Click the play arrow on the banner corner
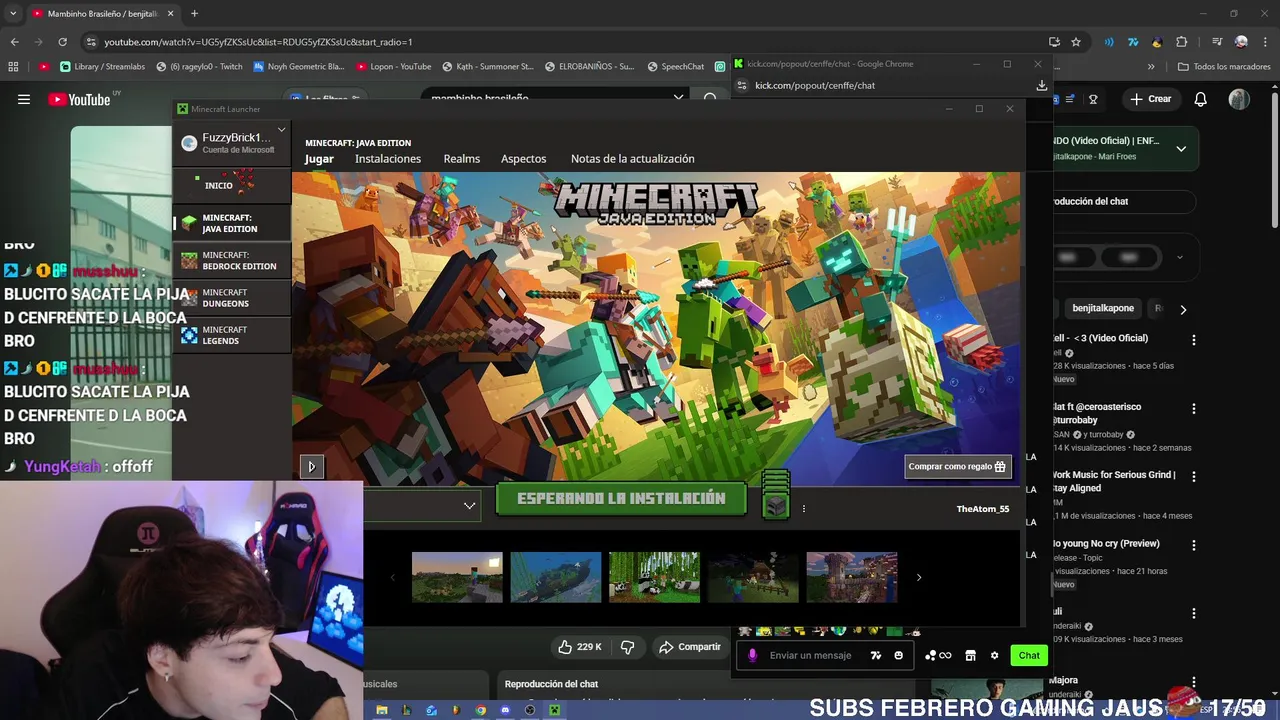 (x=311, y=466)
